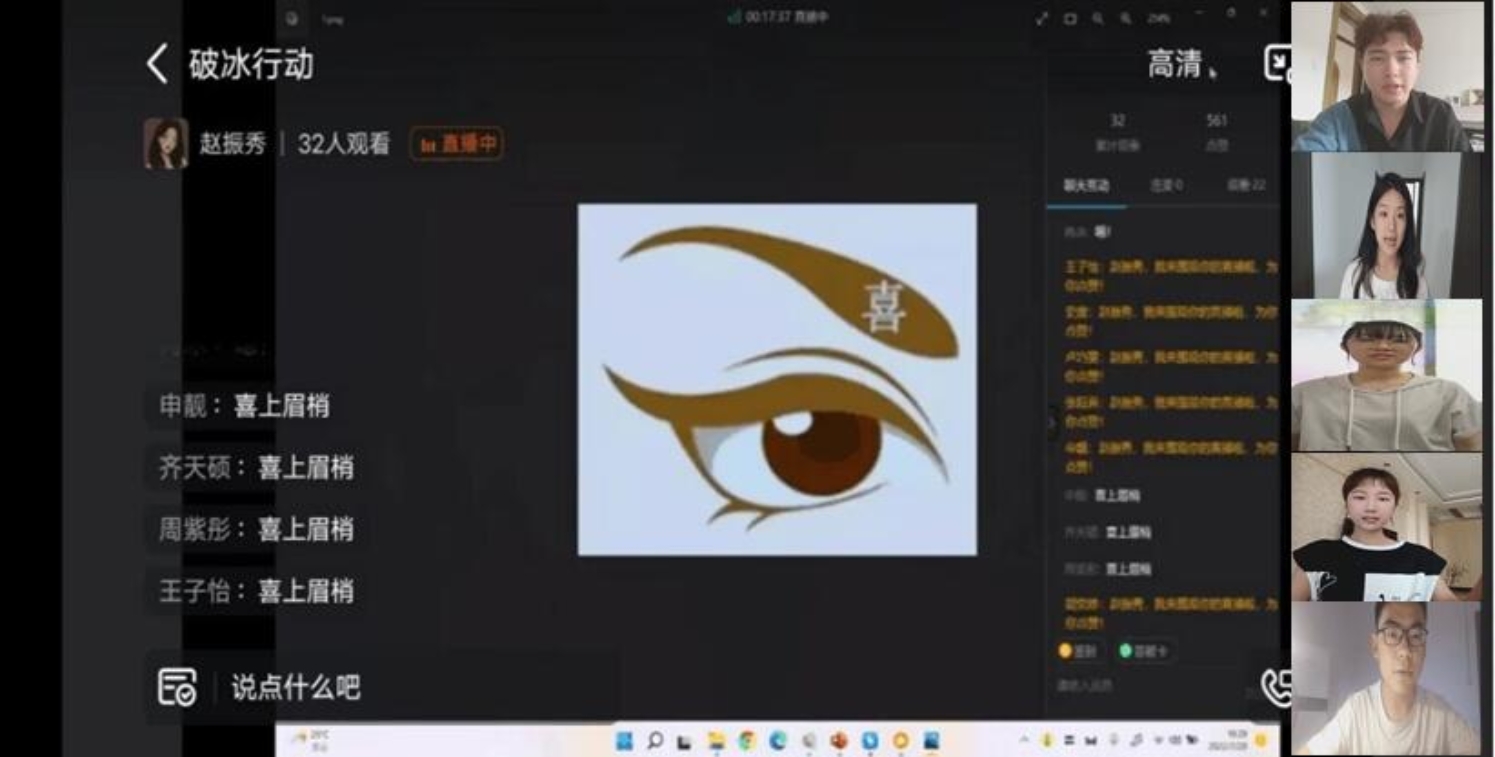Screen dimensions: 1495x757
Task: Open File Explorer from the taskbar
Action: (x=716, y=741)
